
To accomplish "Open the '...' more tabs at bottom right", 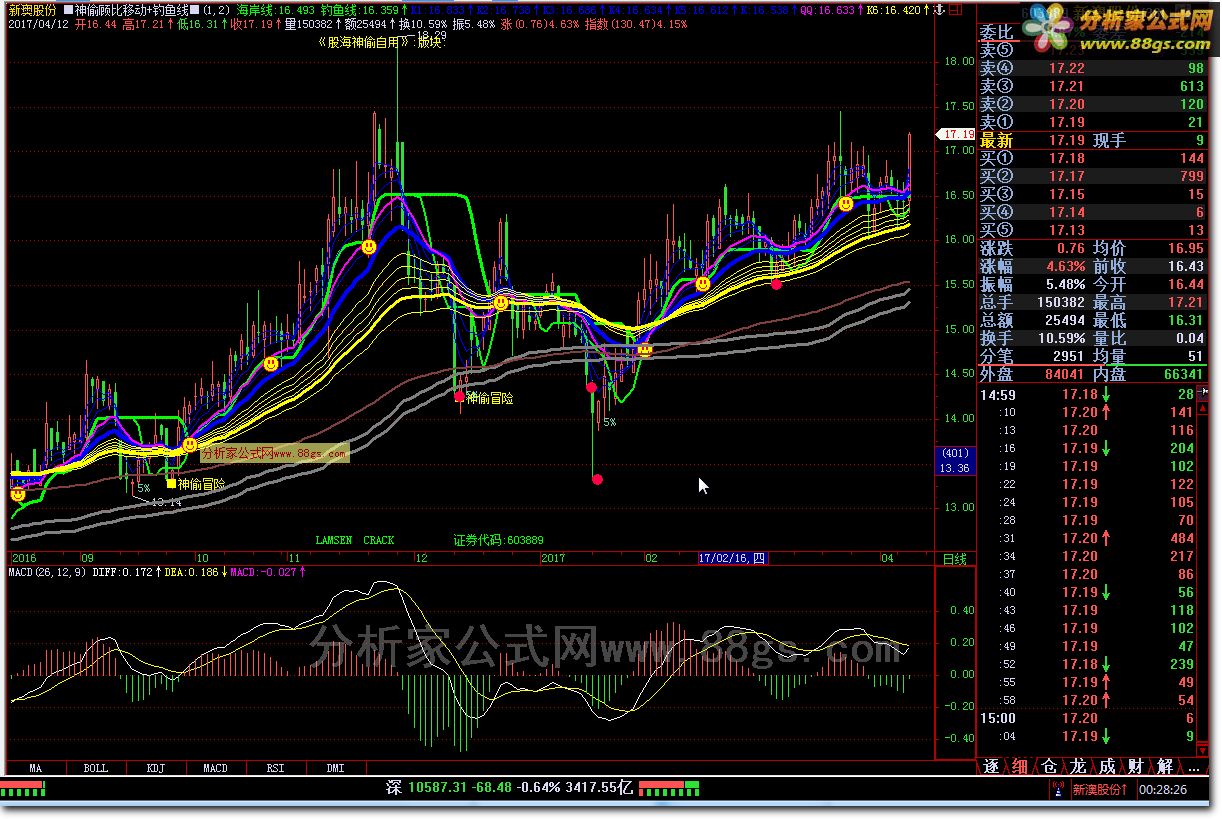I will click(x=1193, y=767).
